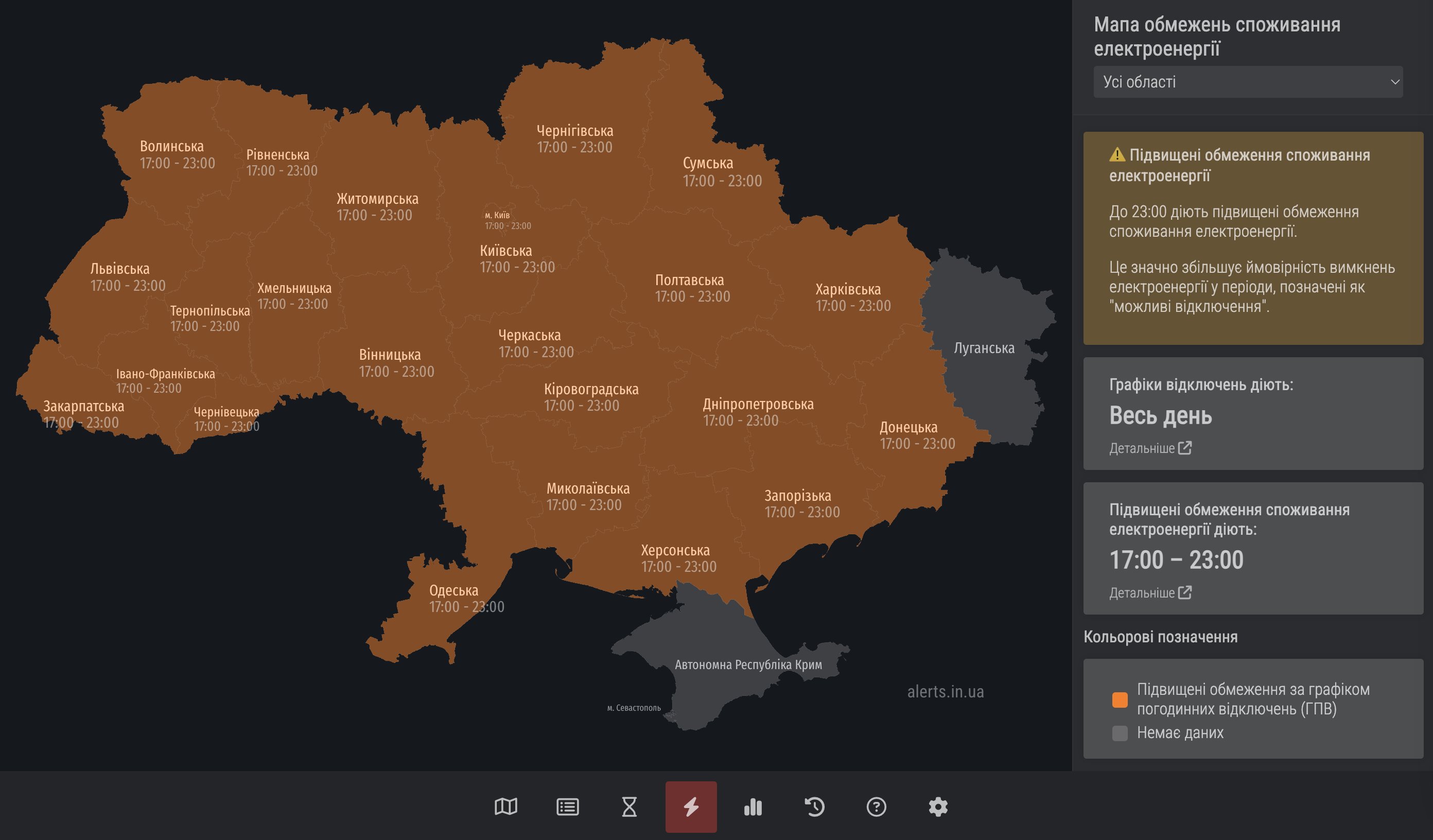Select the lightning power outages icon
The width and height of the screenshot is (1433, 840).
click(691, 807)
